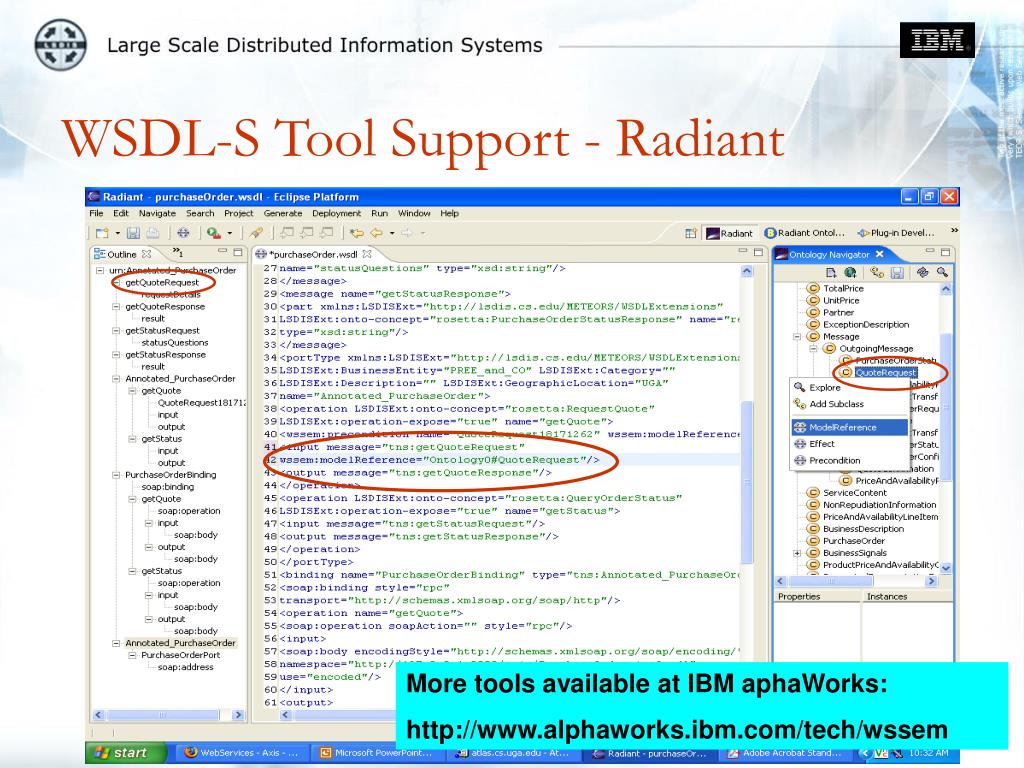Show hidden views chevron beside Outline tab

[178, 252]
